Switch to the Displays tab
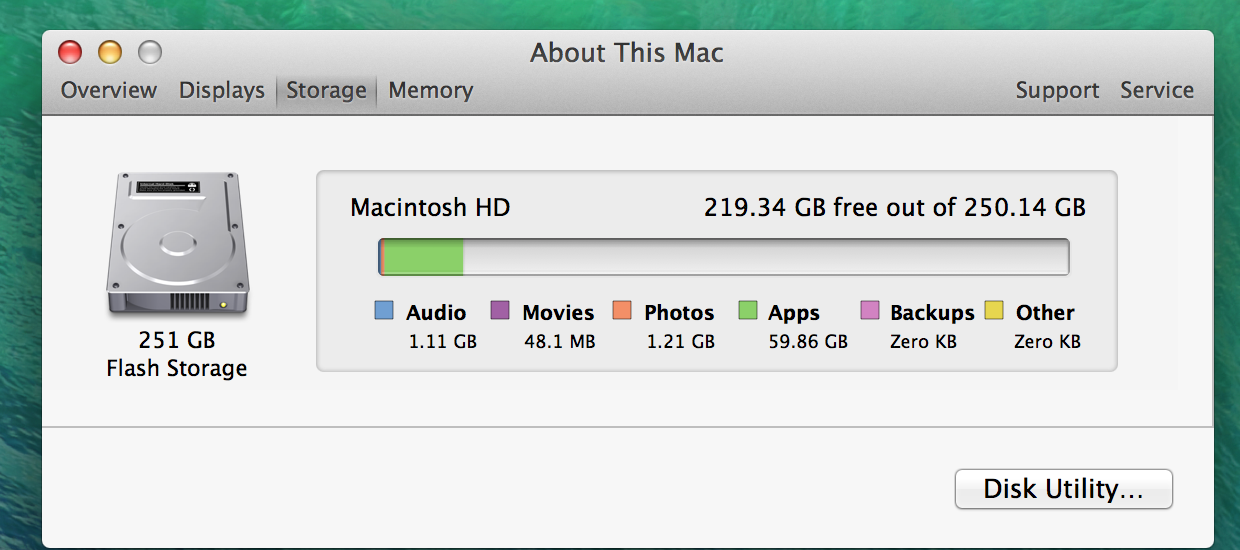Image resolution: width=1240 pixels, height=550 pixels. pos(222,90)
